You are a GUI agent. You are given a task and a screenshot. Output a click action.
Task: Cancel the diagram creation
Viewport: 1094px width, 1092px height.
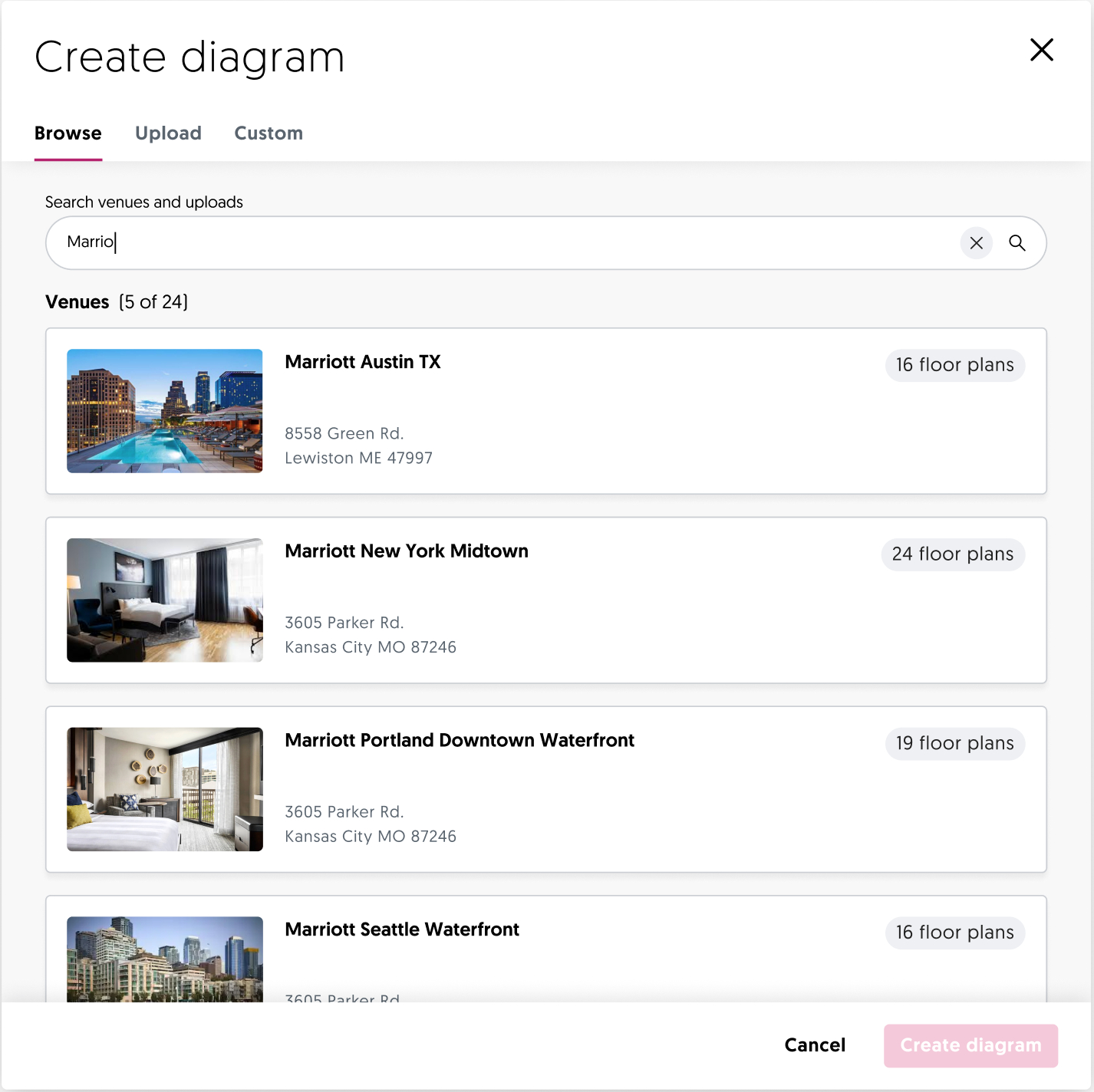click(x=815, y=1045)
